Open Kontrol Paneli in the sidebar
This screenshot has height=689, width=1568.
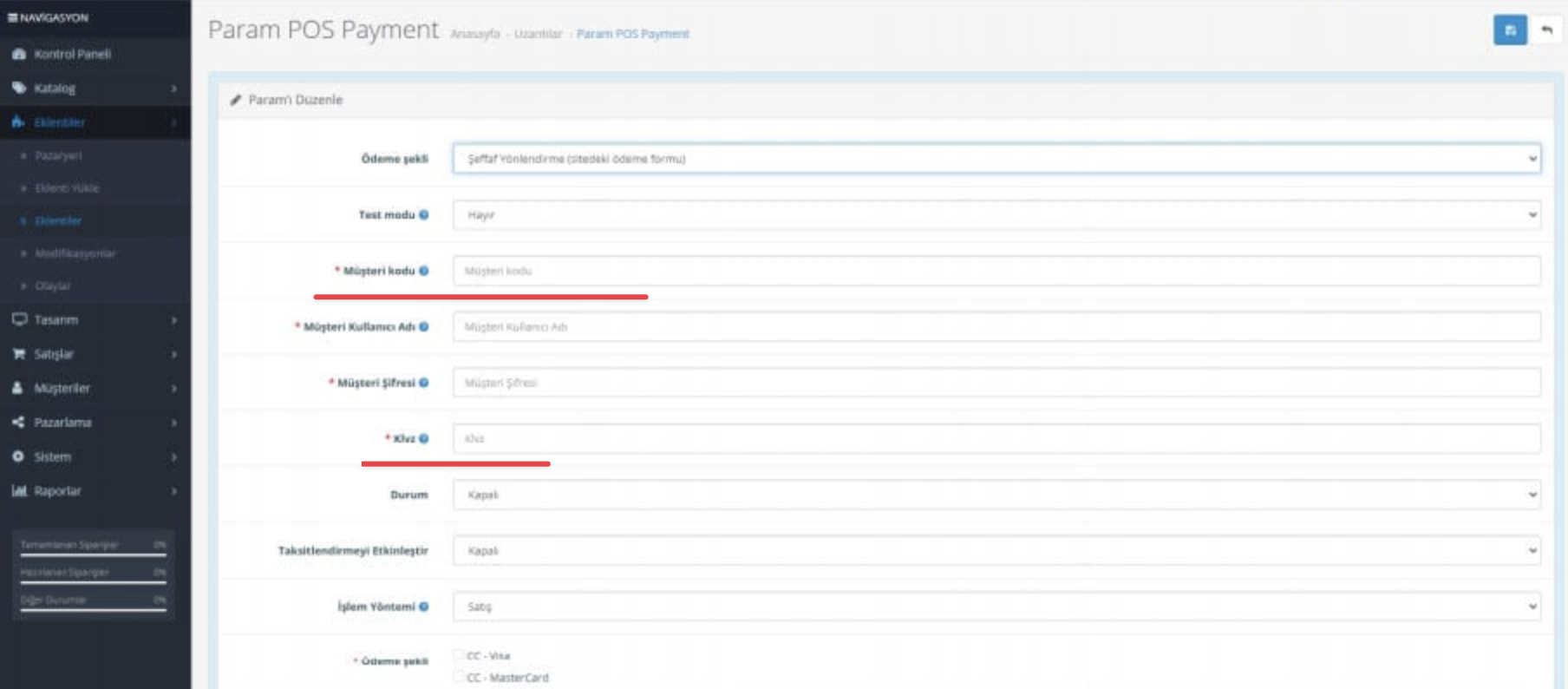[x=73, y=54]
